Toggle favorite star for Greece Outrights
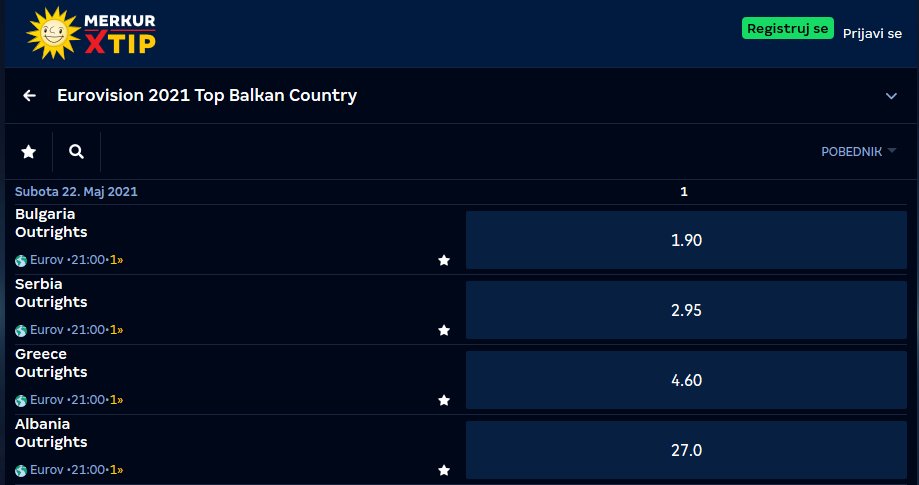This screenshot has width=919, height=485. (444, 400)
